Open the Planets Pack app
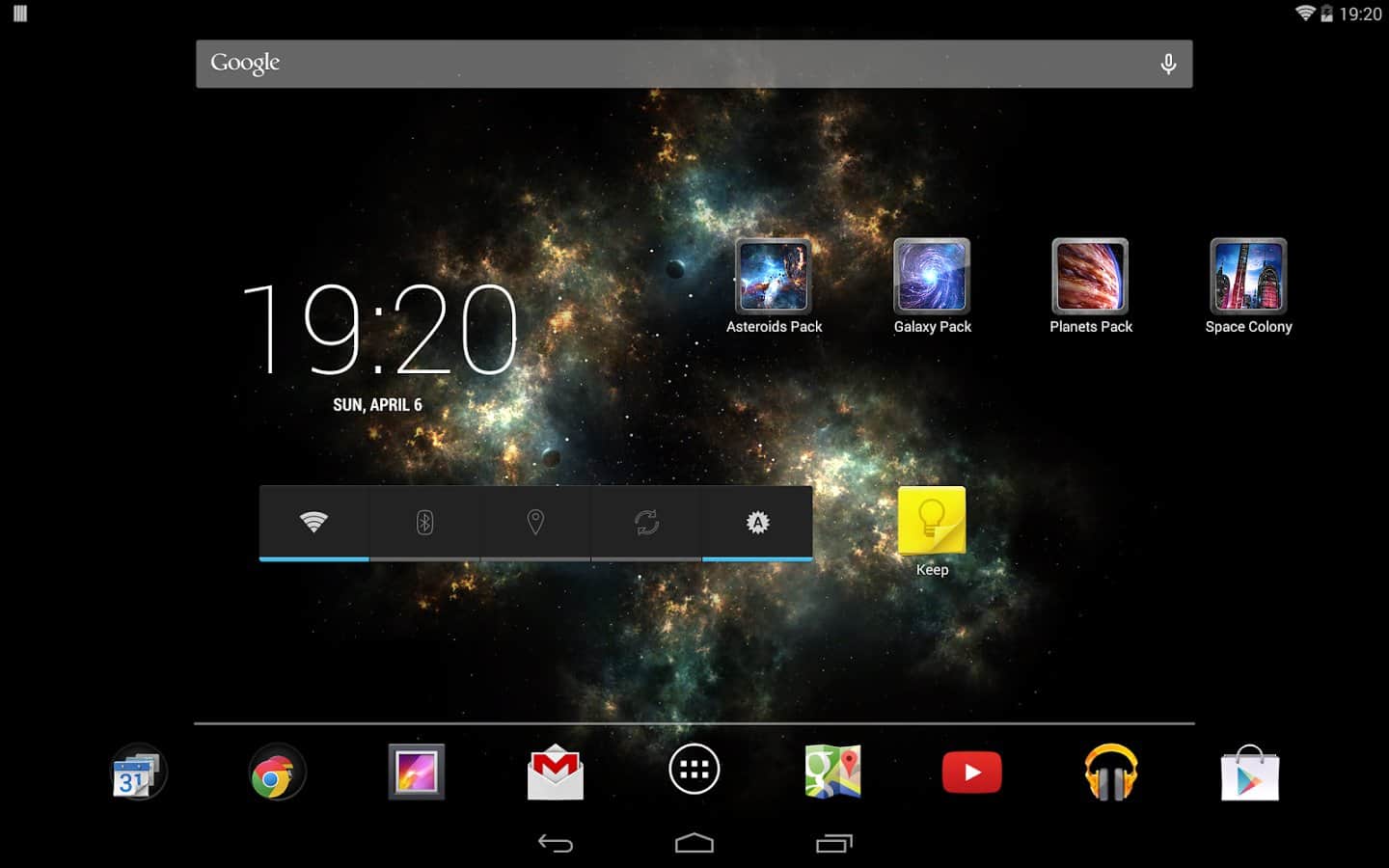 pos(1090,277)
